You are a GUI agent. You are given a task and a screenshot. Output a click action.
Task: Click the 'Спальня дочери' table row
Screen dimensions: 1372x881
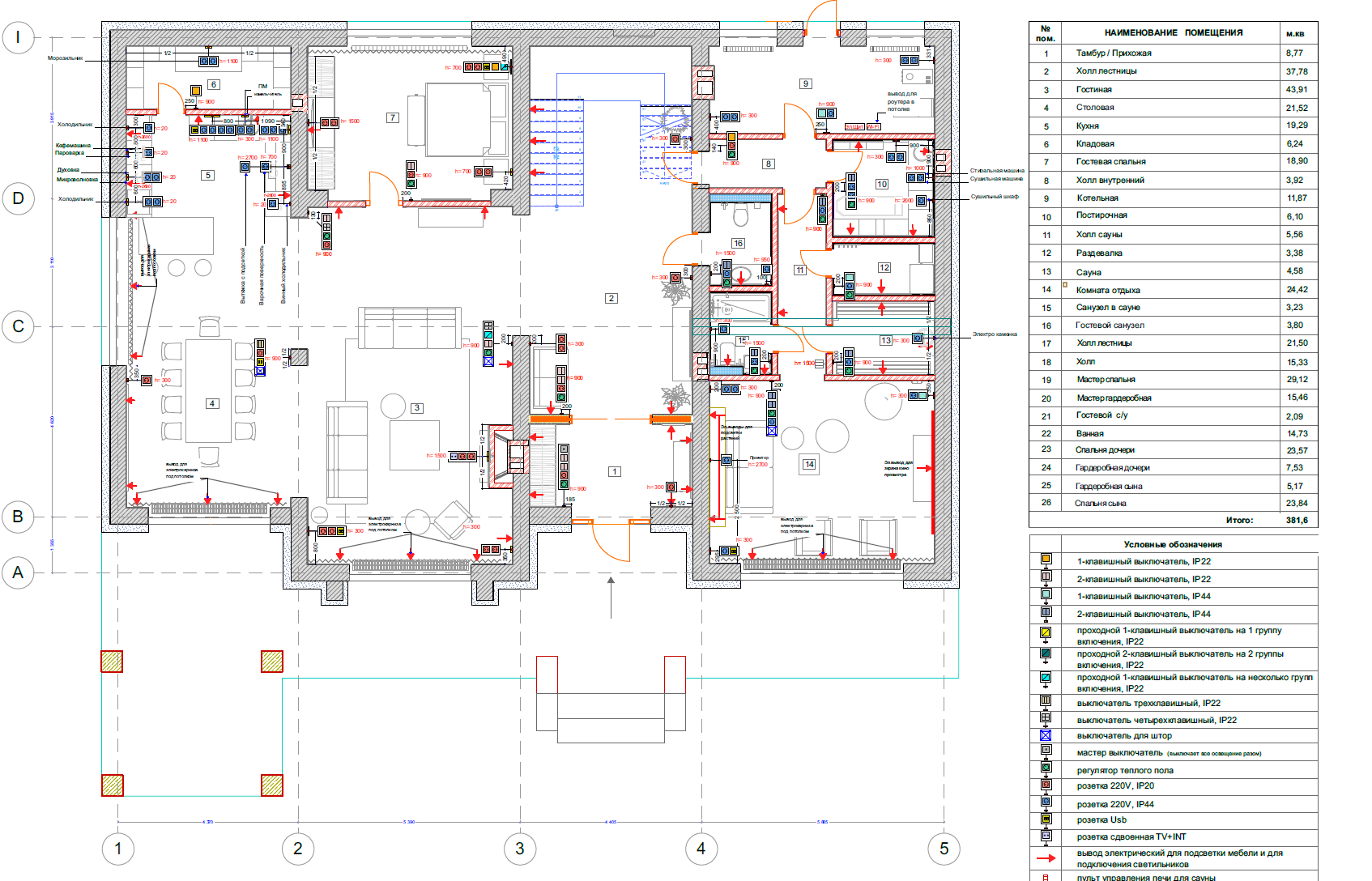click(x=1174, y=449)
